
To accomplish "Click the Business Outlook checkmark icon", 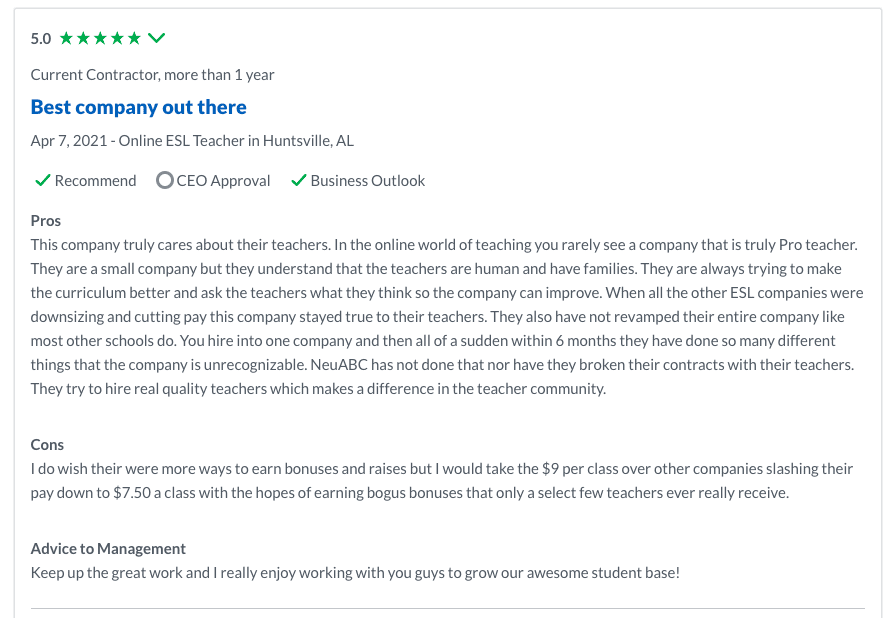I will pos(298,181).
